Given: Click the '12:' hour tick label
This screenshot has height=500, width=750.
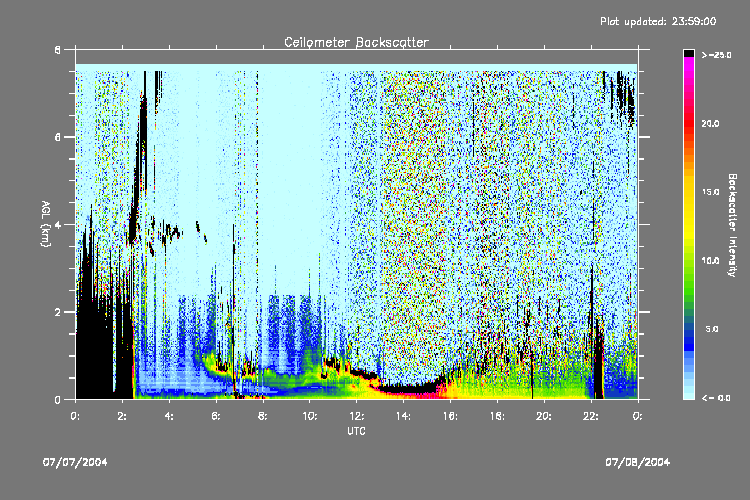Looking at the screenshot, I should click(x=356, y=416).
